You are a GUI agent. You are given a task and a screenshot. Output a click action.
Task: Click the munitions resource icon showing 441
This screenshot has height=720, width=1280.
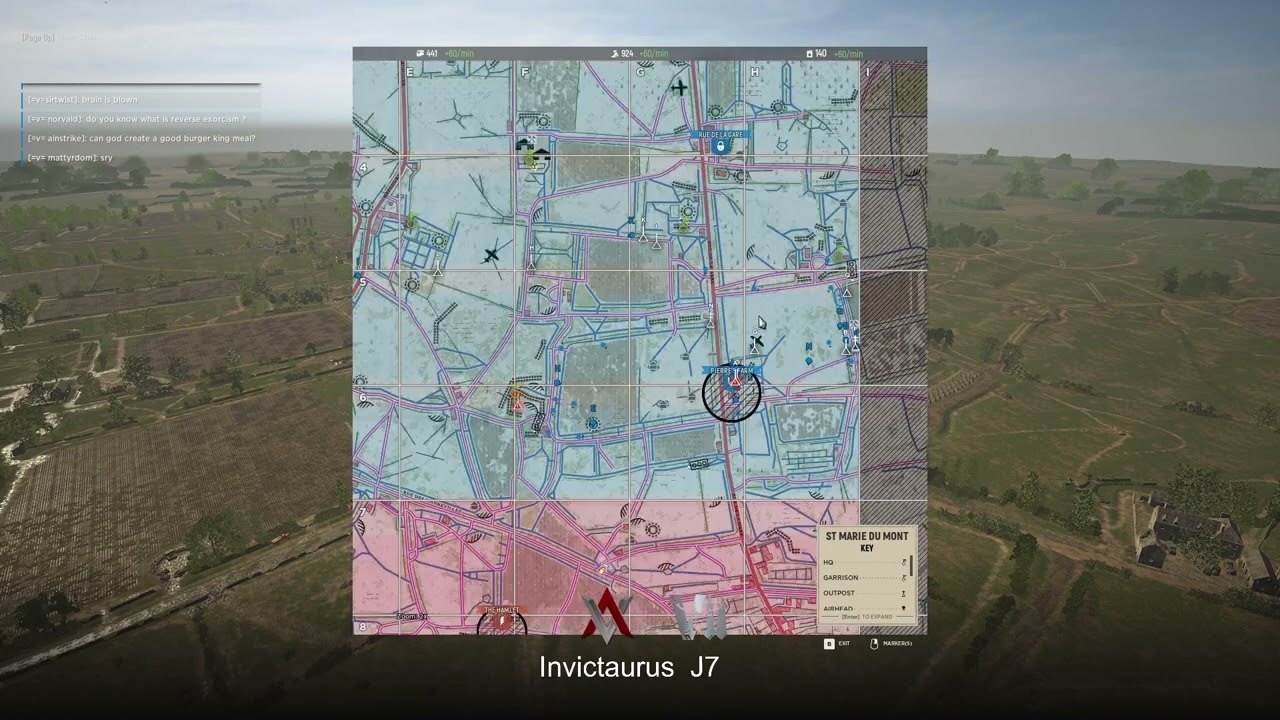[420, 53]
